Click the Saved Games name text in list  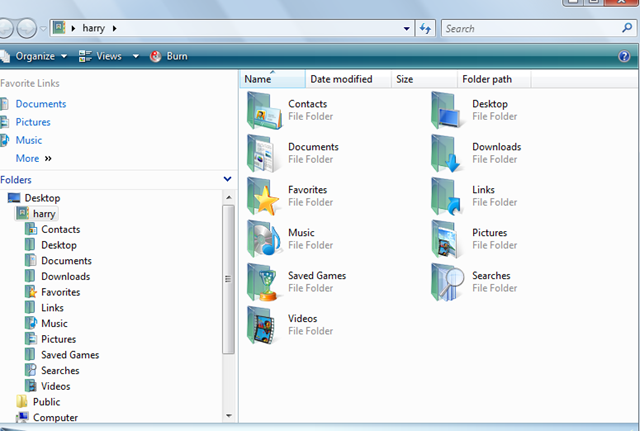317,275
